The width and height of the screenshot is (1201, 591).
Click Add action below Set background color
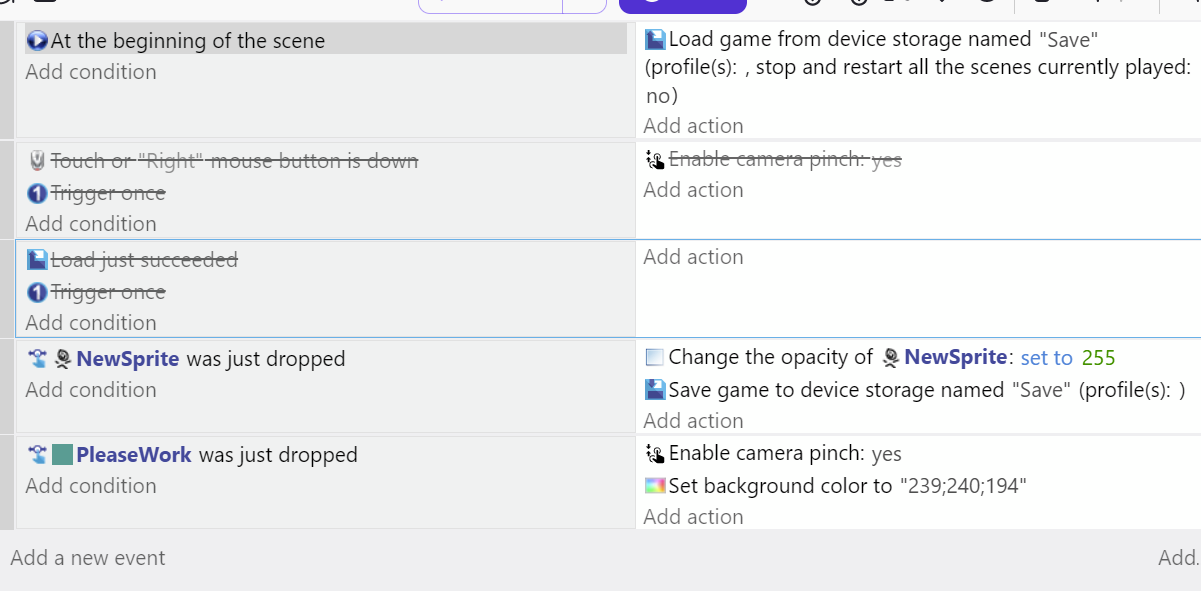(693, 517)
